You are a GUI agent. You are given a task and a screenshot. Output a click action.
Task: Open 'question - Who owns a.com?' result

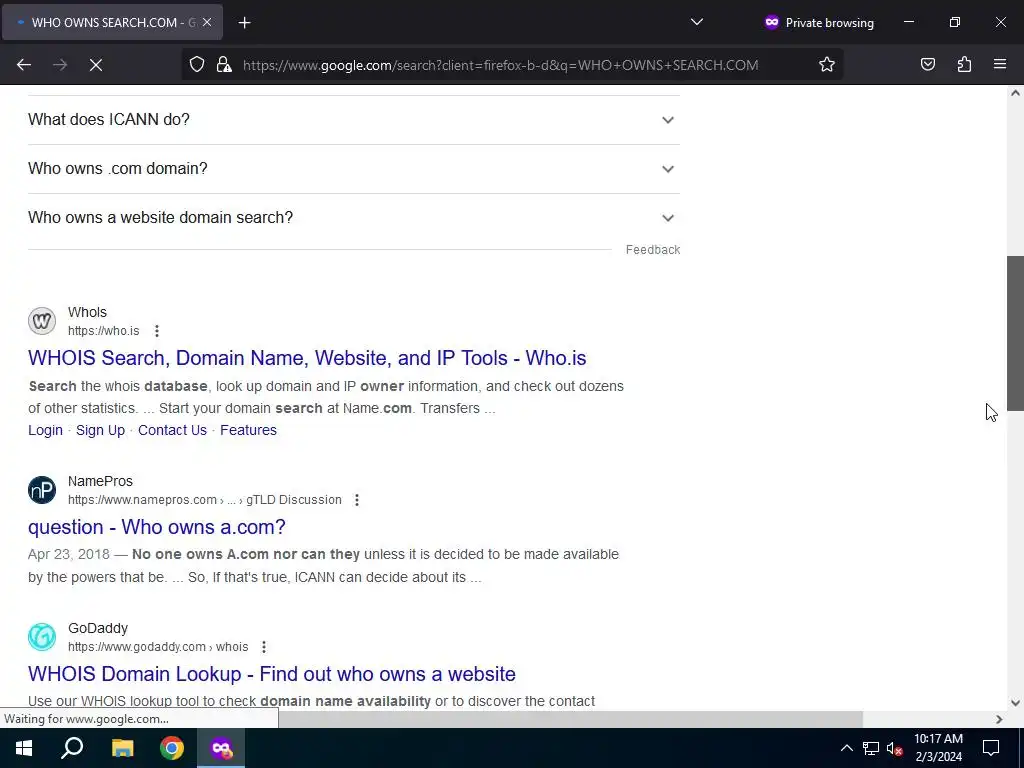click(x=157, y=527)
